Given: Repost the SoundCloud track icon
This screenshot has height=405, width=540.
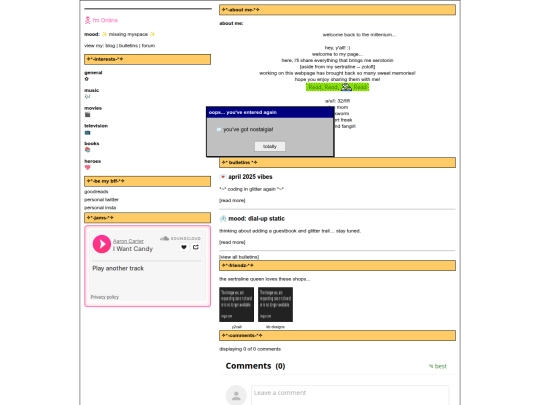Looking at the screenshot, I should pyautogui.click(x=196, y=247).
